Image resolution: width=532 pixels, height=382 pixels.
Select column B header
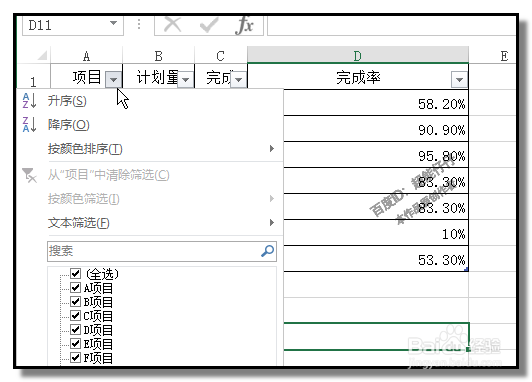(x=158, y=56)
